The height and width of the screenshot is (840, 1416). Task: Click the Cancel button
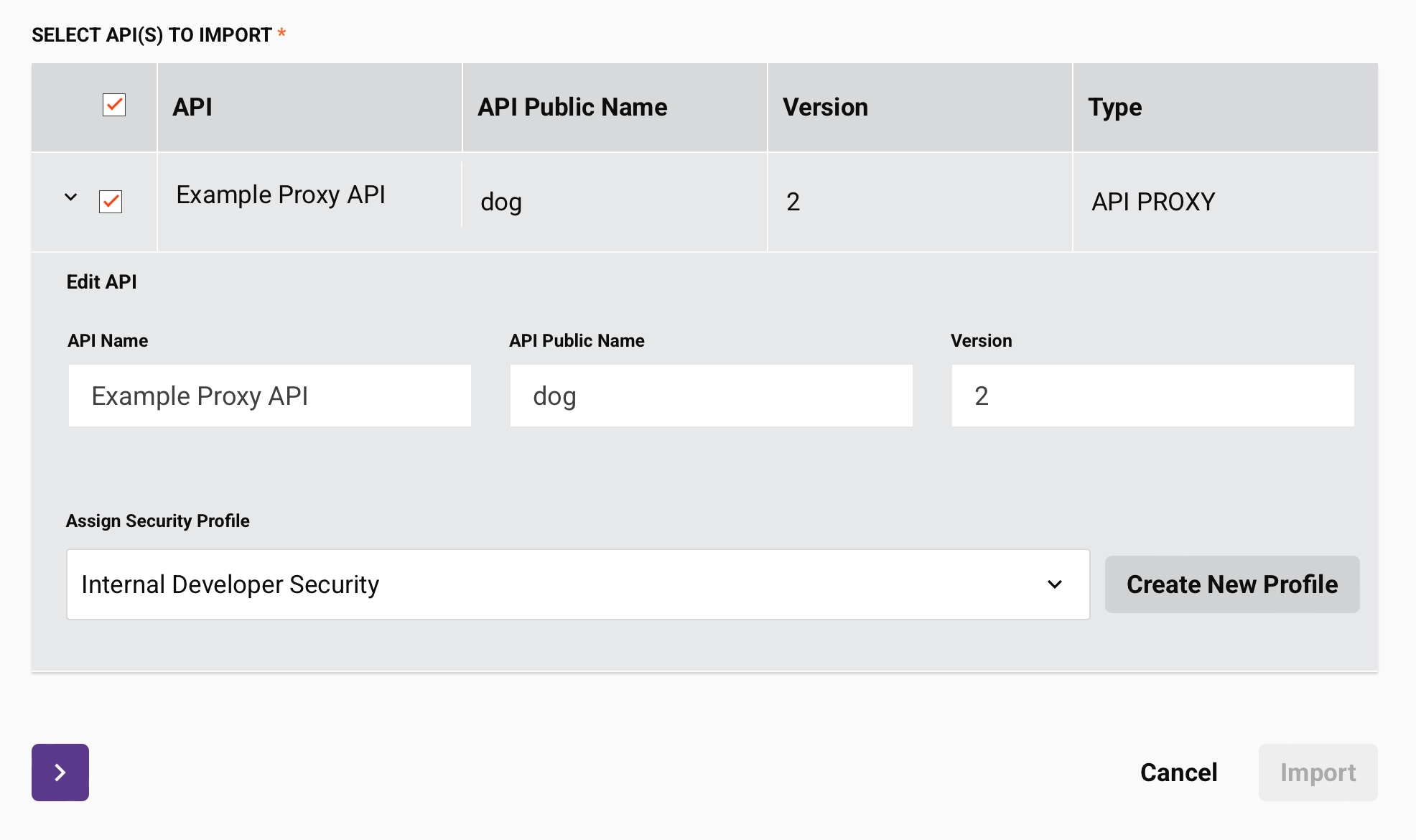pyautogui.click(x=1178, y=773)
